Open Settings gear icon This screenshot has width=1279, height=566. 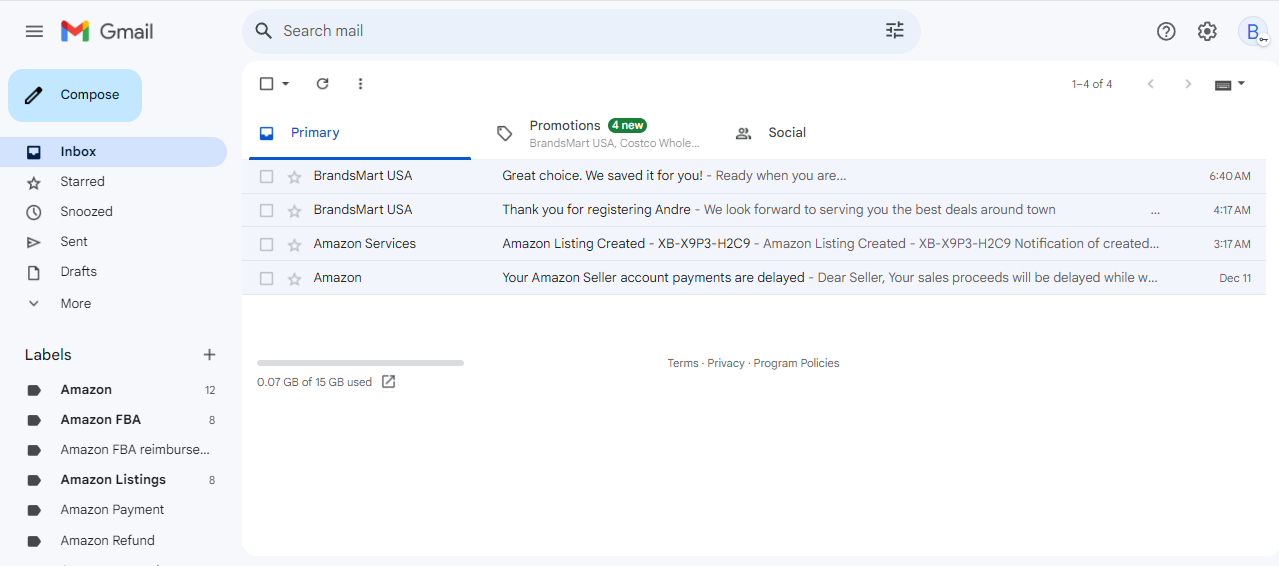click(x=1207, y=31)
